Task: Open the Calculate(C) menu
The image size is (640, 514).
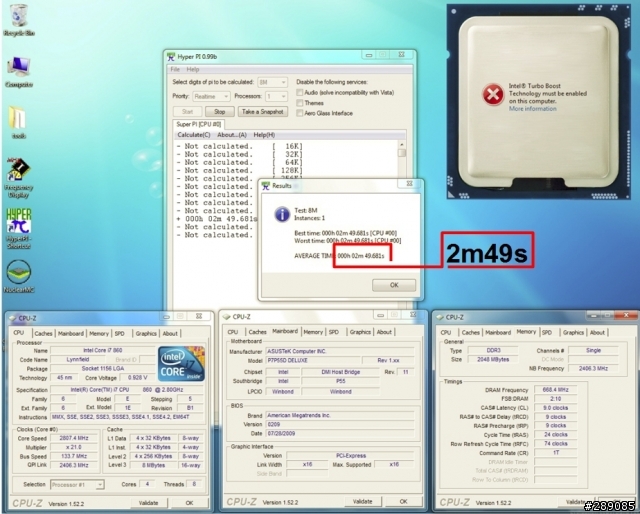Action: click(194, 135)
